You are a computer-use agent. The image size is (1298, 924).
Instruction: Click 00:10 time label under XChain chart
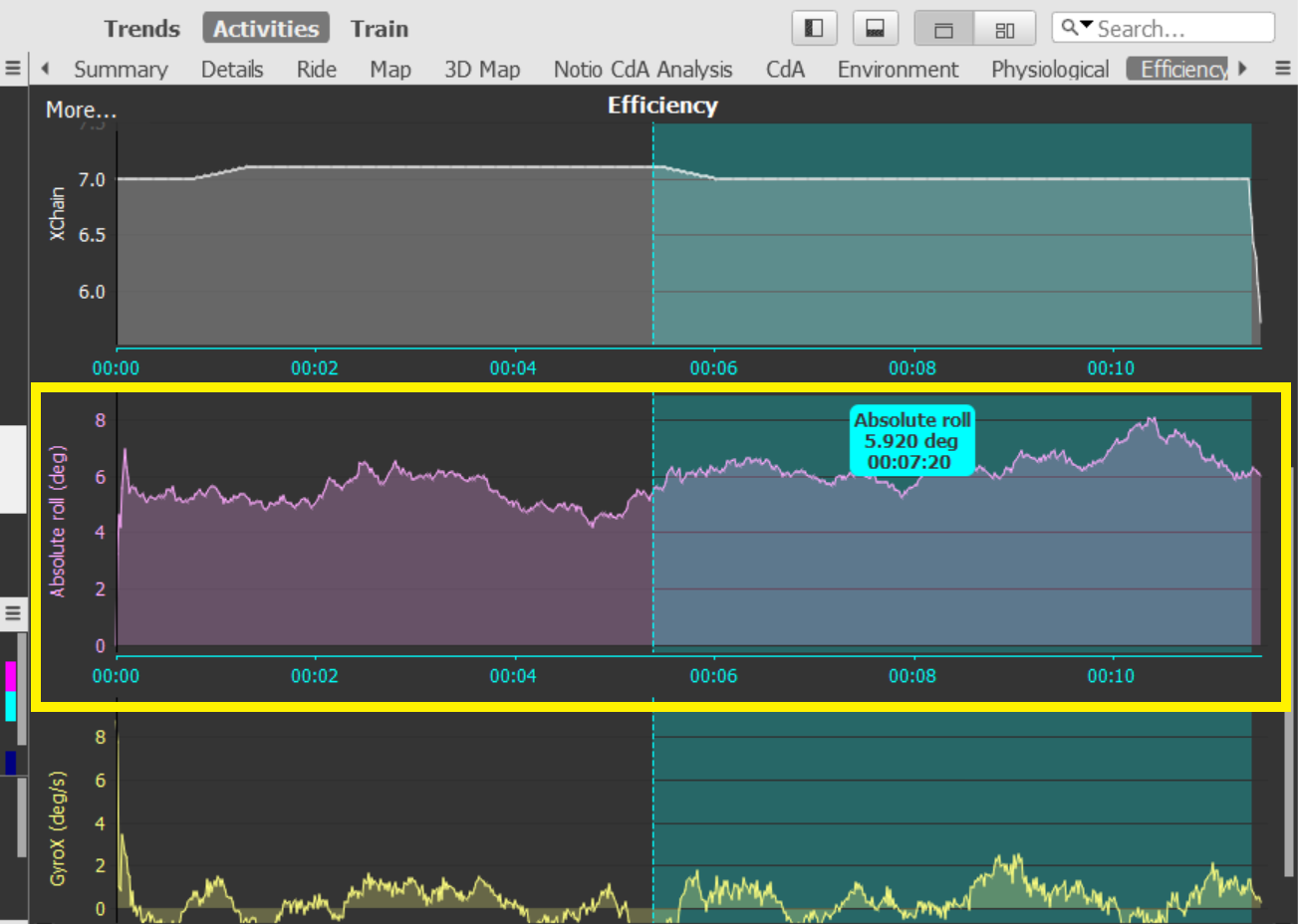coord(1111,367)
